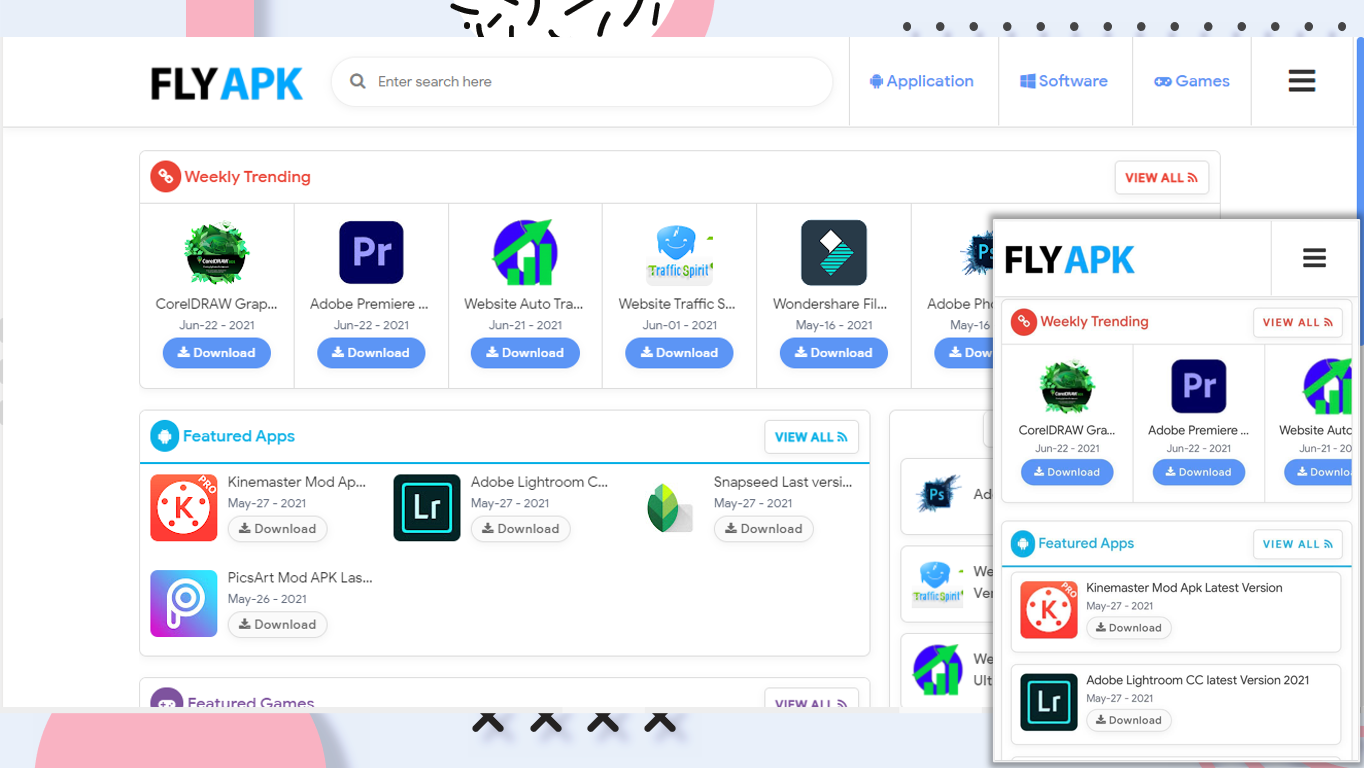The width and height of the screenshot is (1364, 768).
Task: Open the Application menu item
Action: (922, 81)
